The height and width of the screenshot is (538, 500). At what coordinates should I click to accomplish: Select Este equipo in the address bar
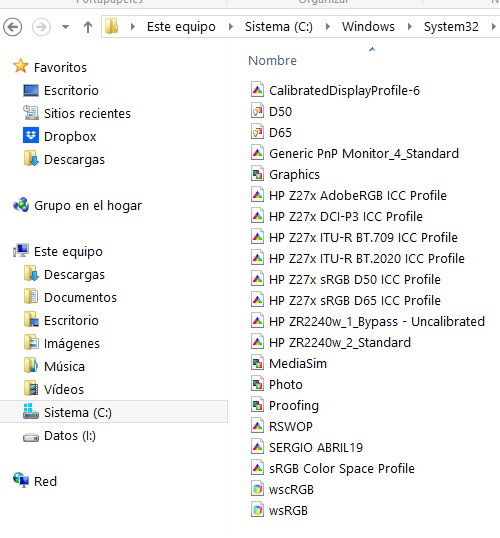(181, 26)
